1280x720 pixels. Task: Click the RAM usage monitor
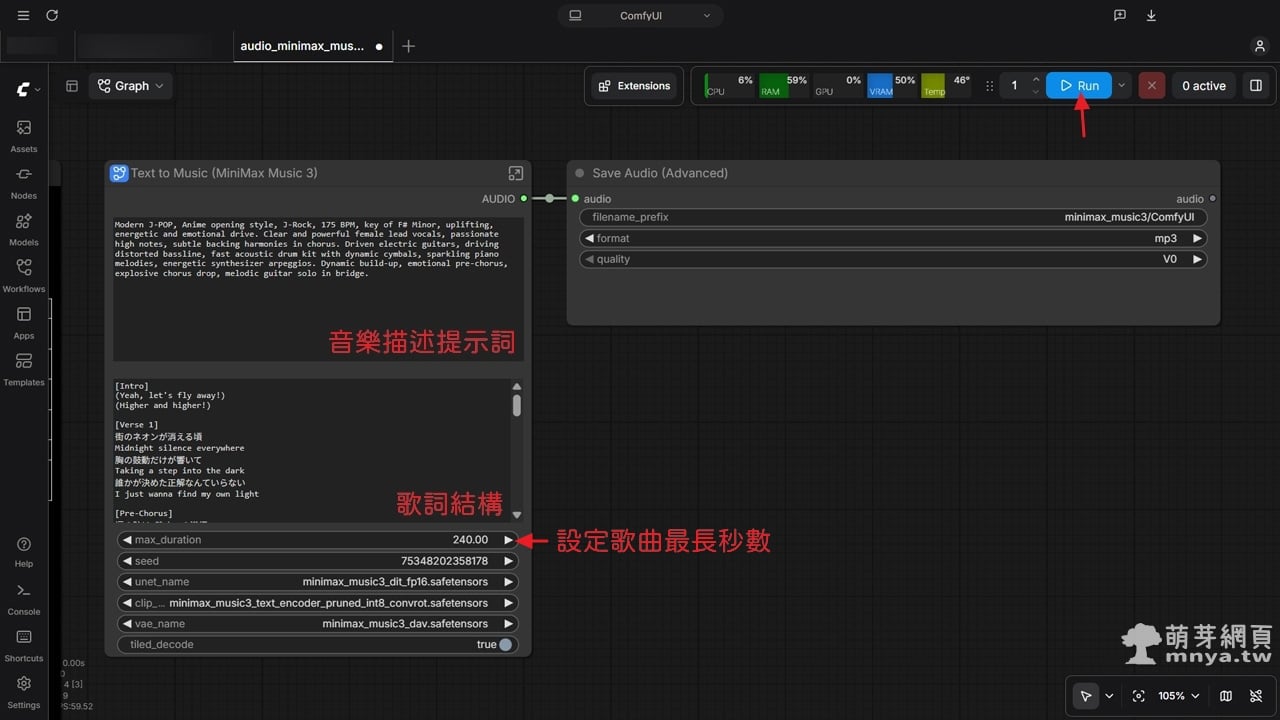click(x=784, y=86)
